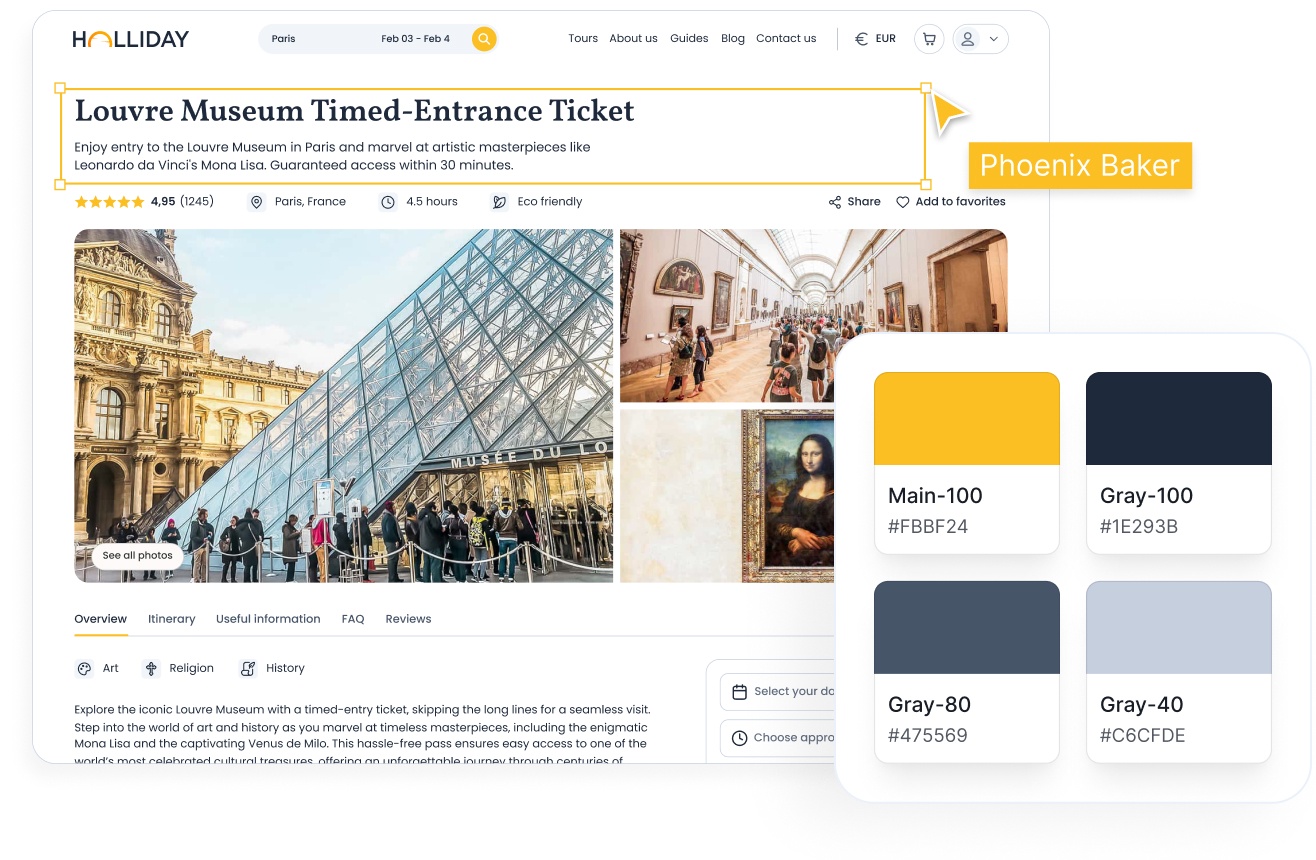Select the Main-100 yellow color swatch
1316x860 pixels.
966,419
